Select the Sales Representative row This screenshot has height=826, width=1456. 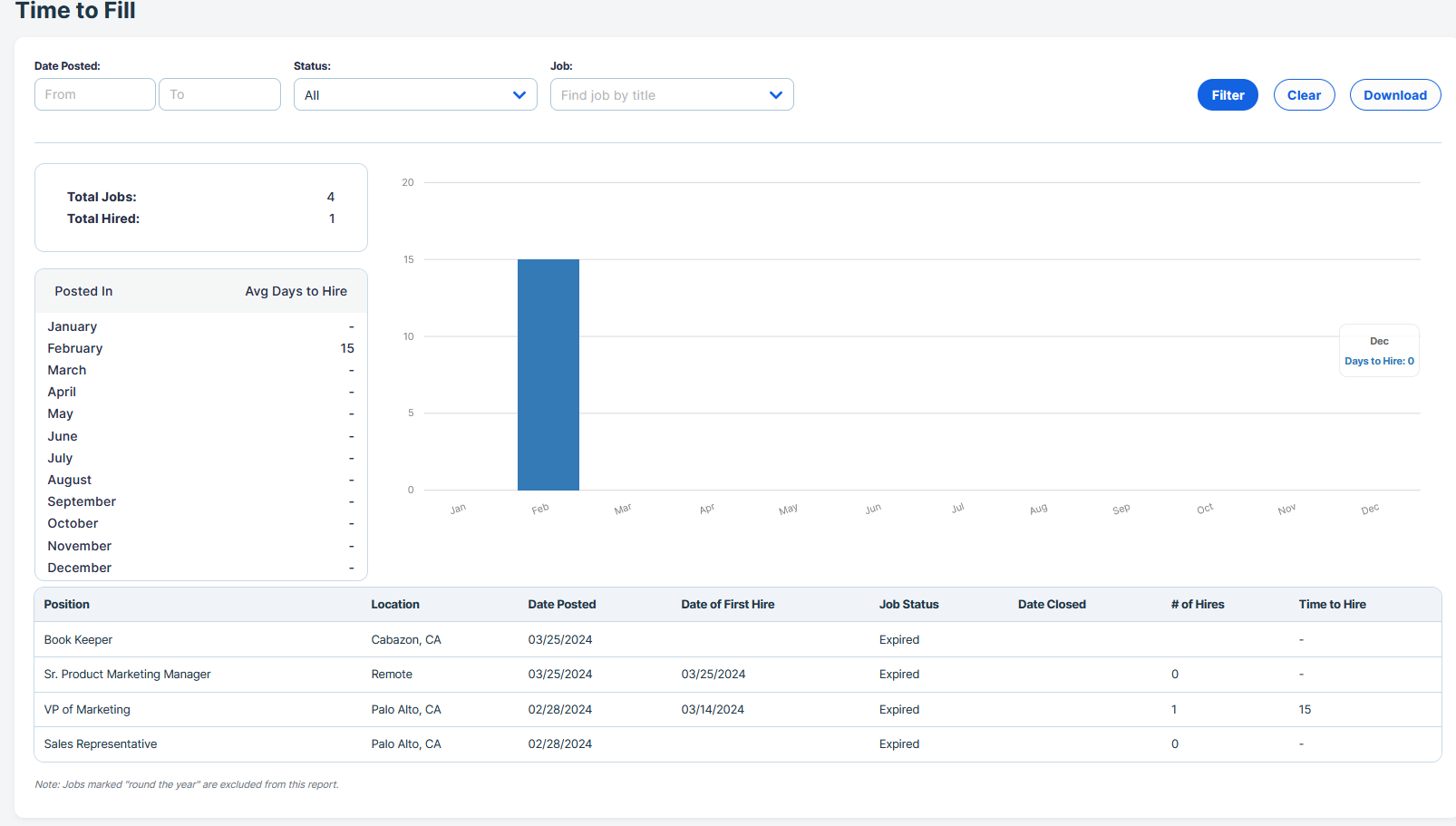[x=101, y=744]
